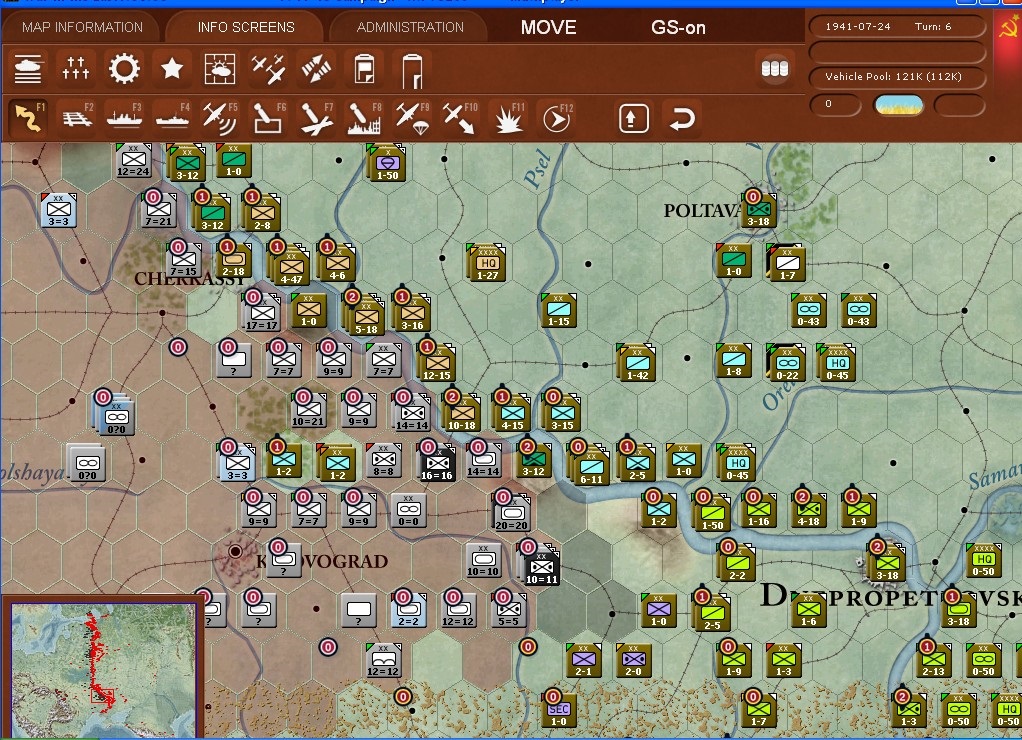Image resolution: width=1022 pixels, height=740 pixels.
Task: Select the F1 ground move mode
Action: [28, 118]
